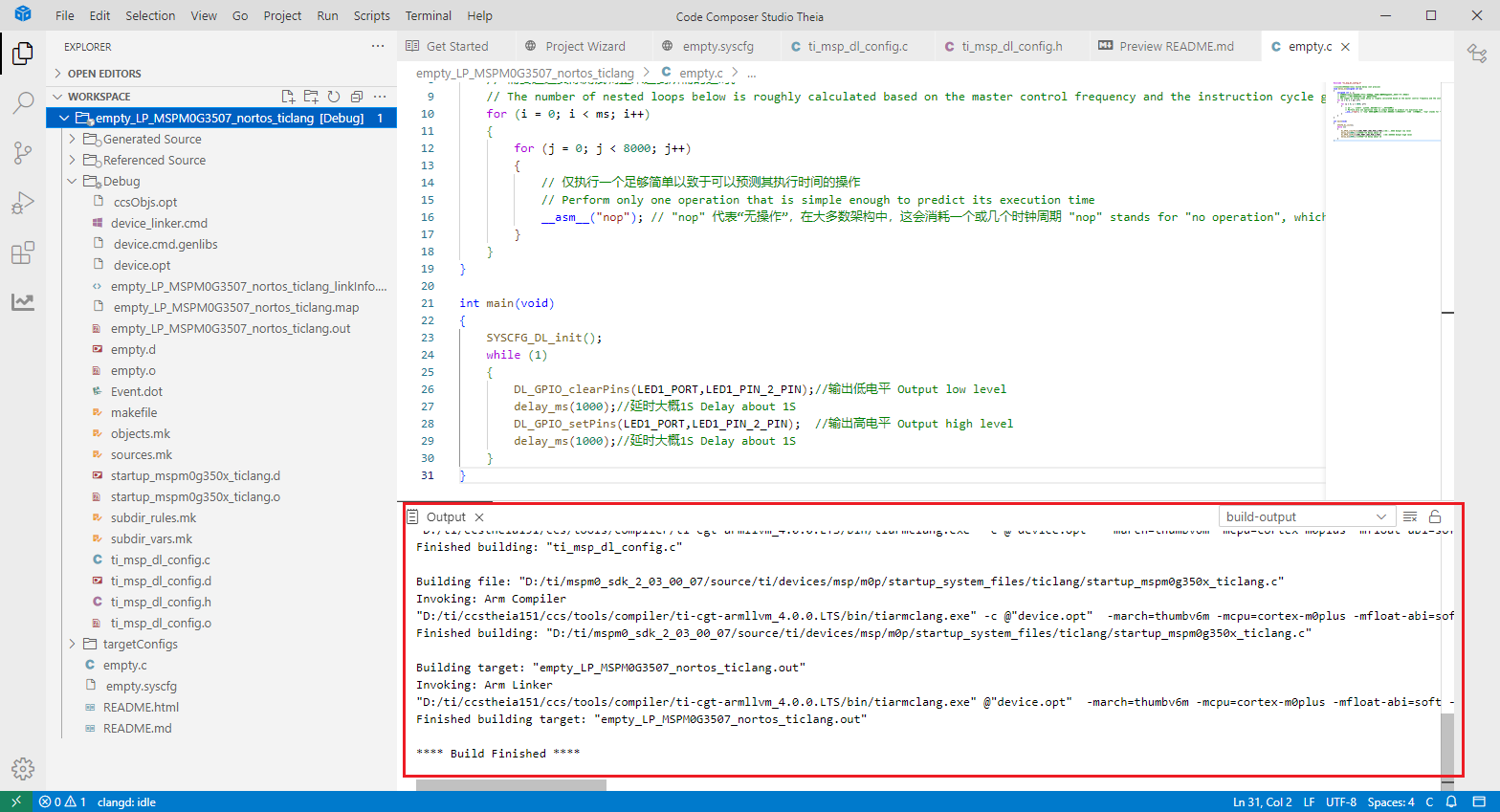Open the graph analysis view icon
This screenshot has height=812, width=1500.
click(23, 302)
